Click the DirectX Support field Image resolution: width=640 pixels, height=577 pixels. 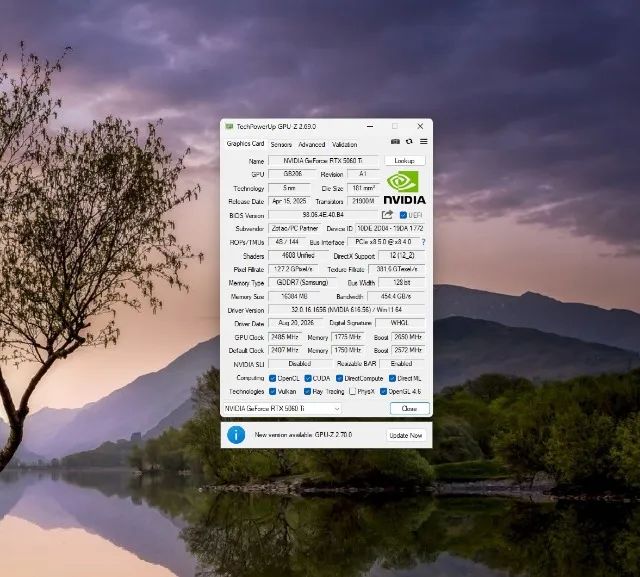click(402, 255)
